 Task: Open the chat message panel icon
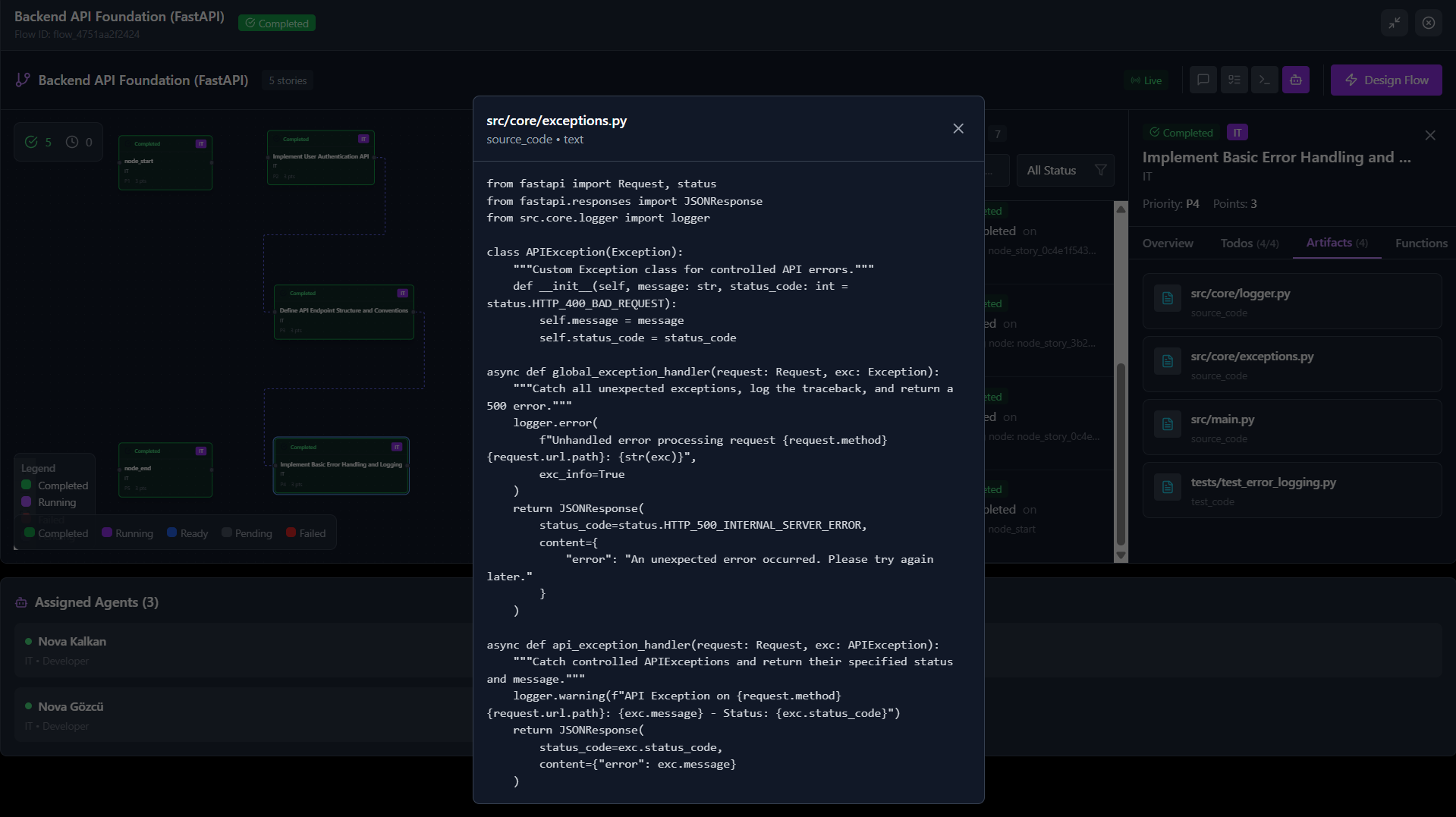[x=1203, y=80]
